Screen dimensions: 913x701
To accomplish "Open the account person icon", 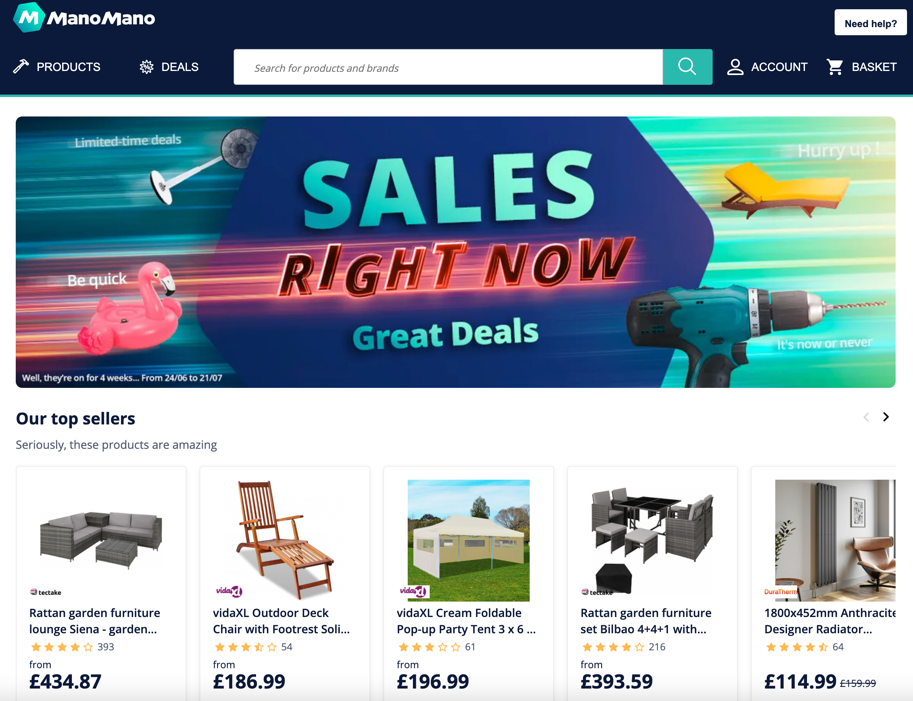I will coord(735,67).
